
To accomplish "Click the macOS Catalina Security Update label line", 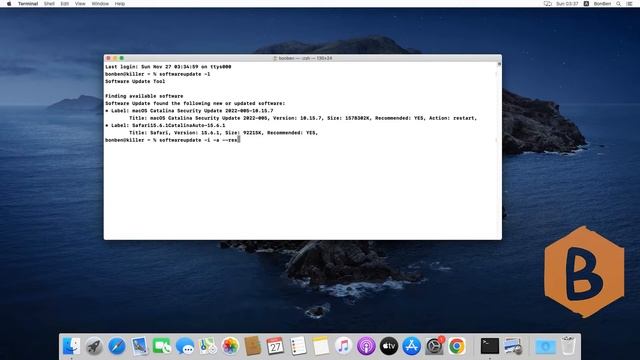I will (189, 111).
